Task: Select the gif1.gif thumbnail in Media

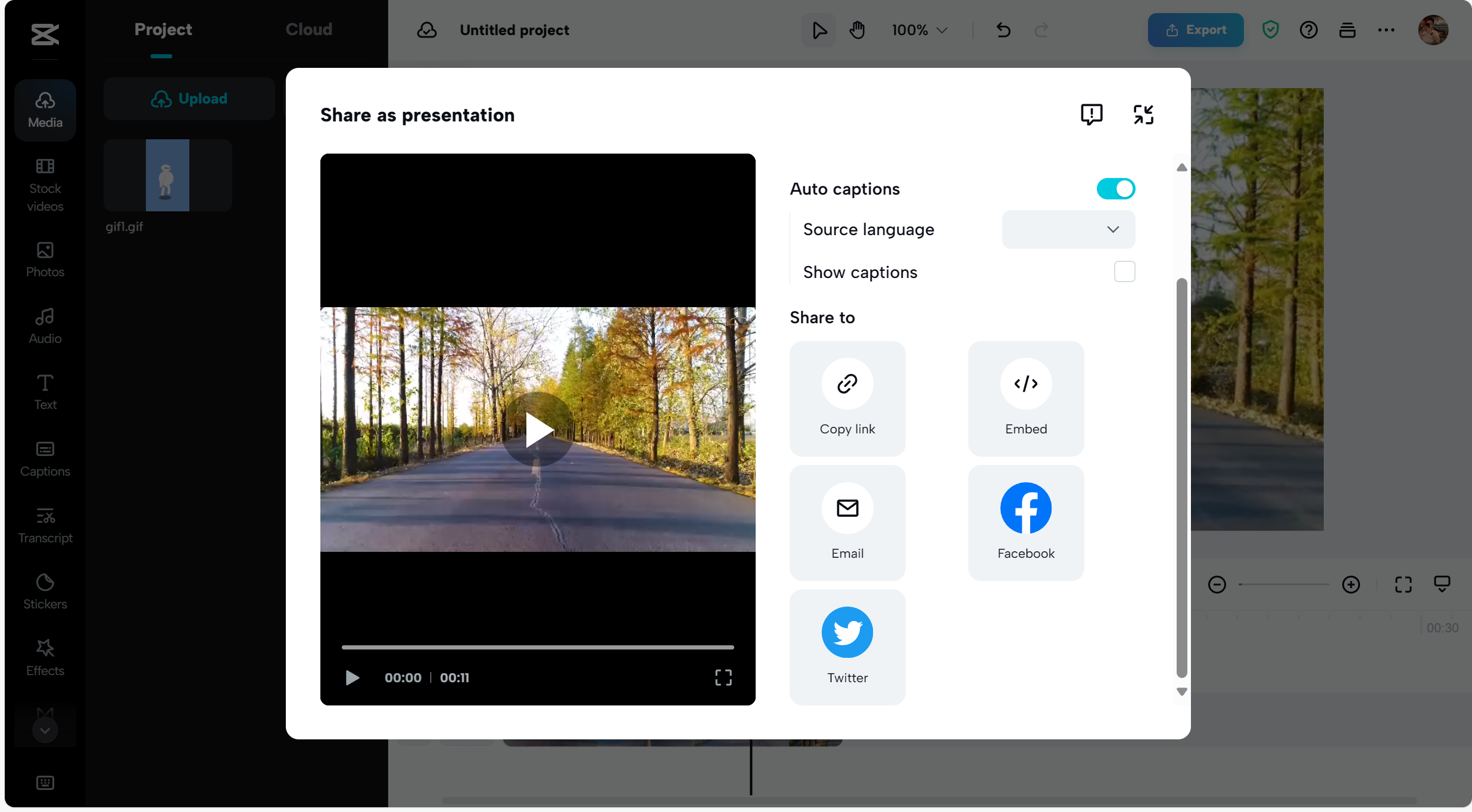Action: [x=167, y=174]
